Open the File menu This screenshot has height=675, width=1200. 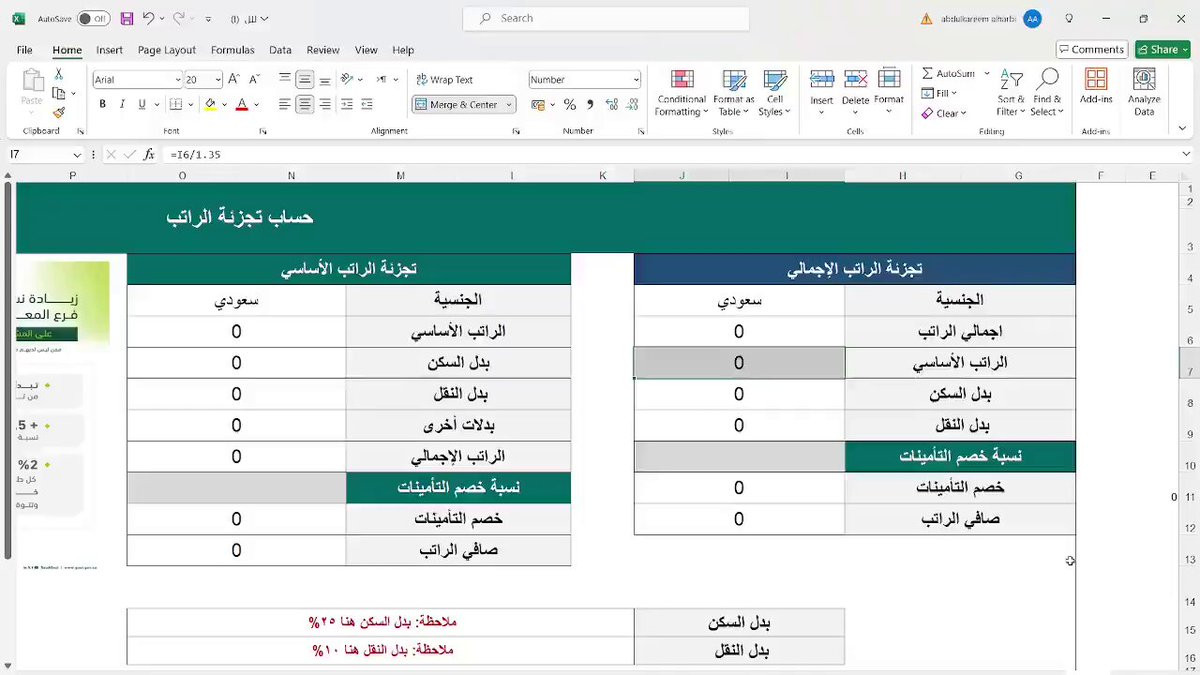click(x=24, y=50)
